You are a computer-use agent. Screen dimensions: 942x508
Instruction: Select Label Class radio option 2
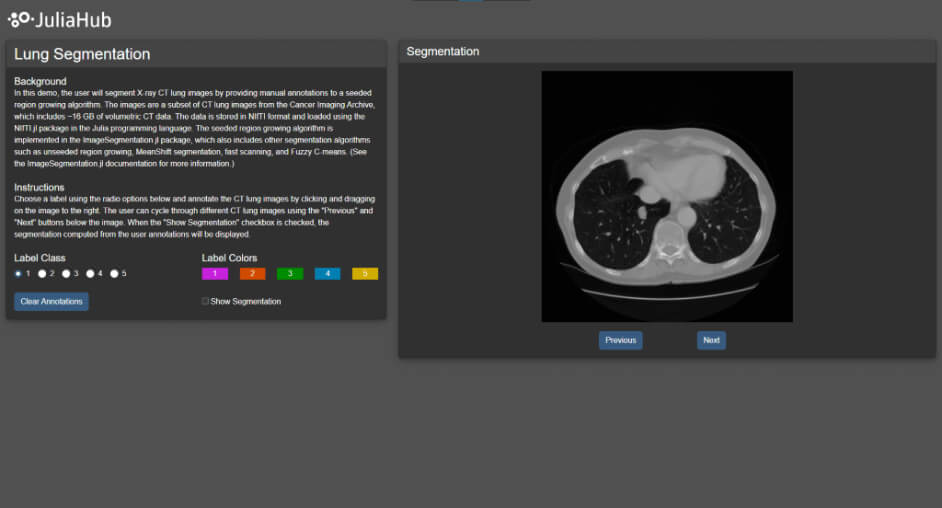42,273
